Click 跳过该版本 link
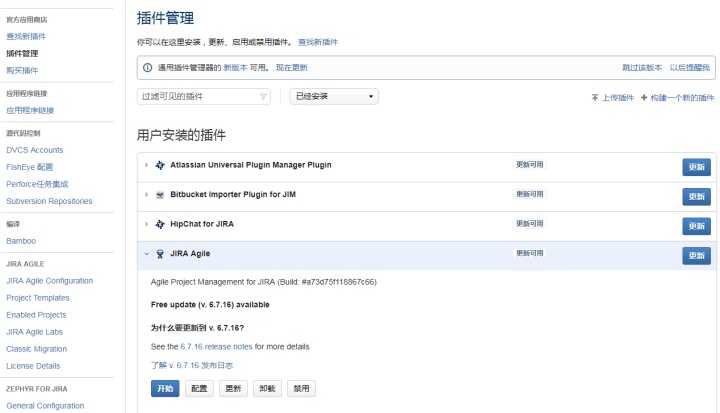Image resolution: width=720 pixels, height=413 pixels. click(x=642, y=68)
